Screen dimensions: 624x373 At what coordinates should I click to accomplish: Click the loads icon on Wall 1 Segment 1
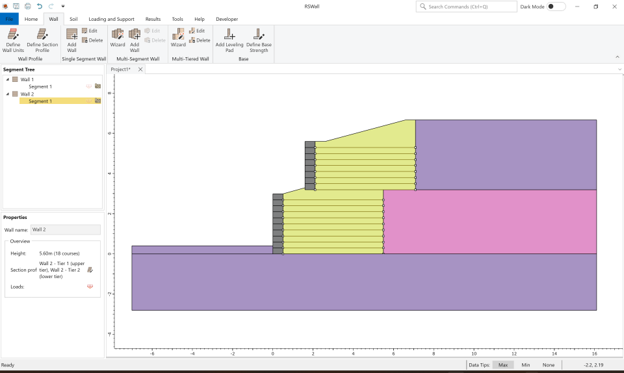(89, 86)
